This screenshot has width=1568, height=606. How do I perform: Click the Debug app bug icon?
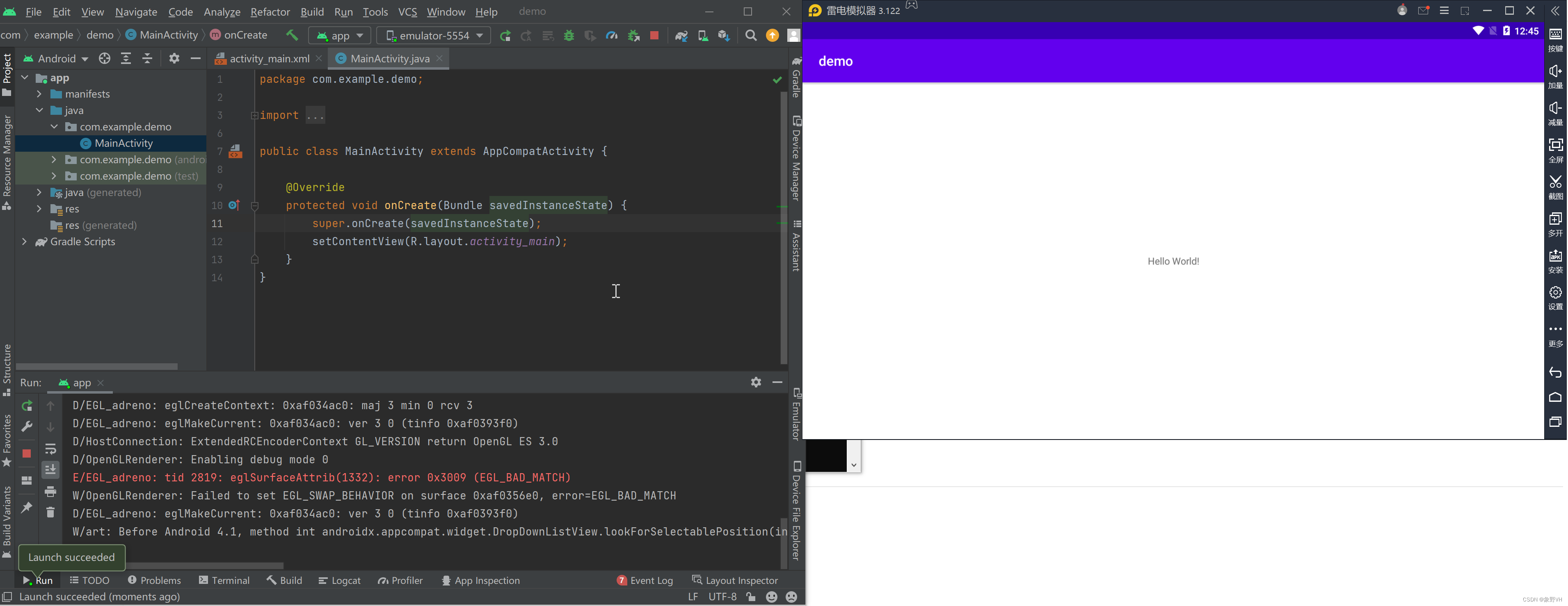tap(569, 35)
